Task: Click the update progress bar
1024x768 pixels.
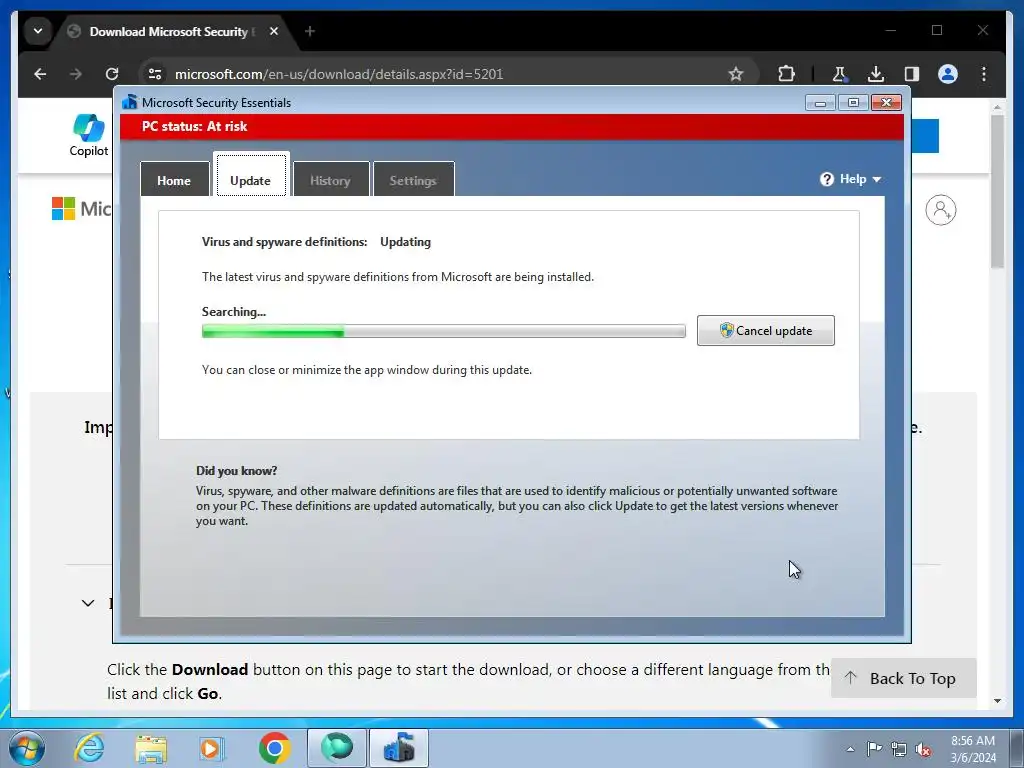Action: point(443,331)
